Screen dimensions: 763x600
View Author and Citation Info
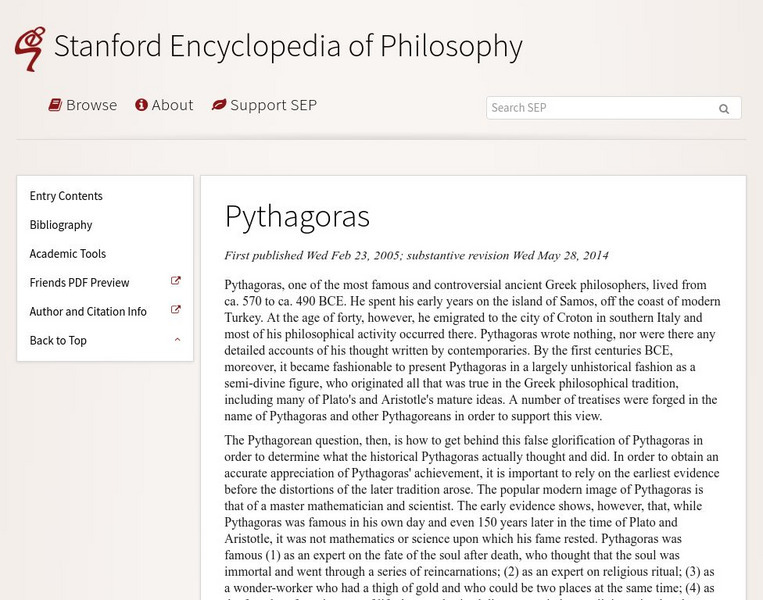point(88,312)
